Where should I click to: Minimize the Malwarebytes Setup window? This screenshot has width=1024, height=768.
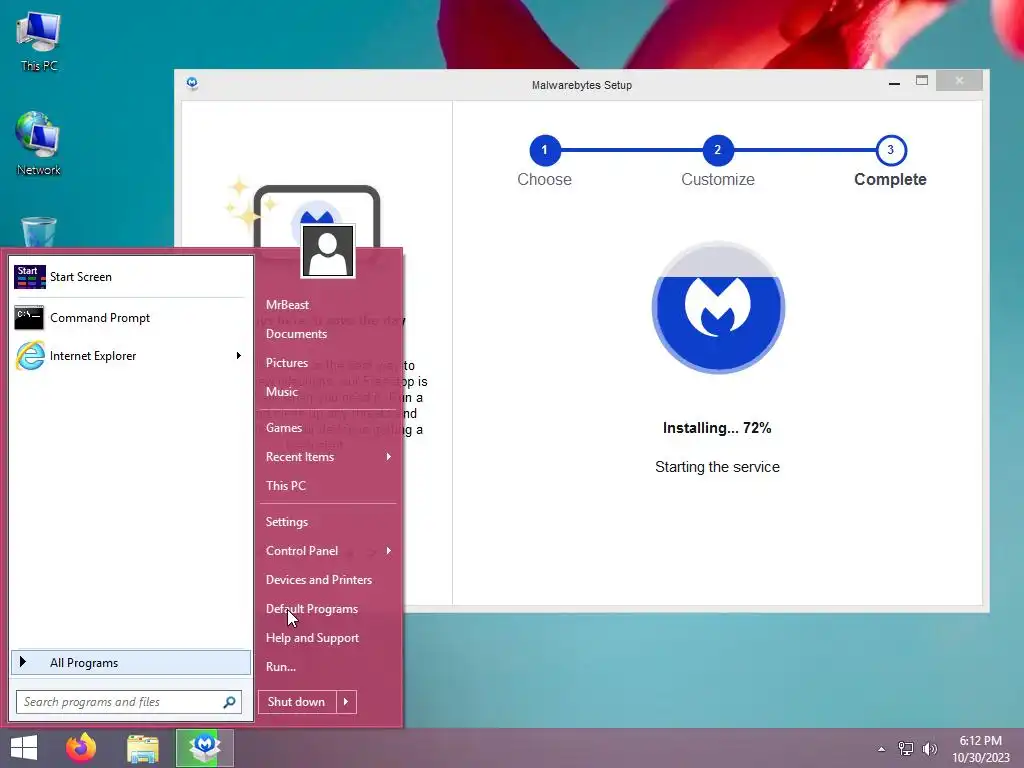pyautogui.click(x=894, y=82)
